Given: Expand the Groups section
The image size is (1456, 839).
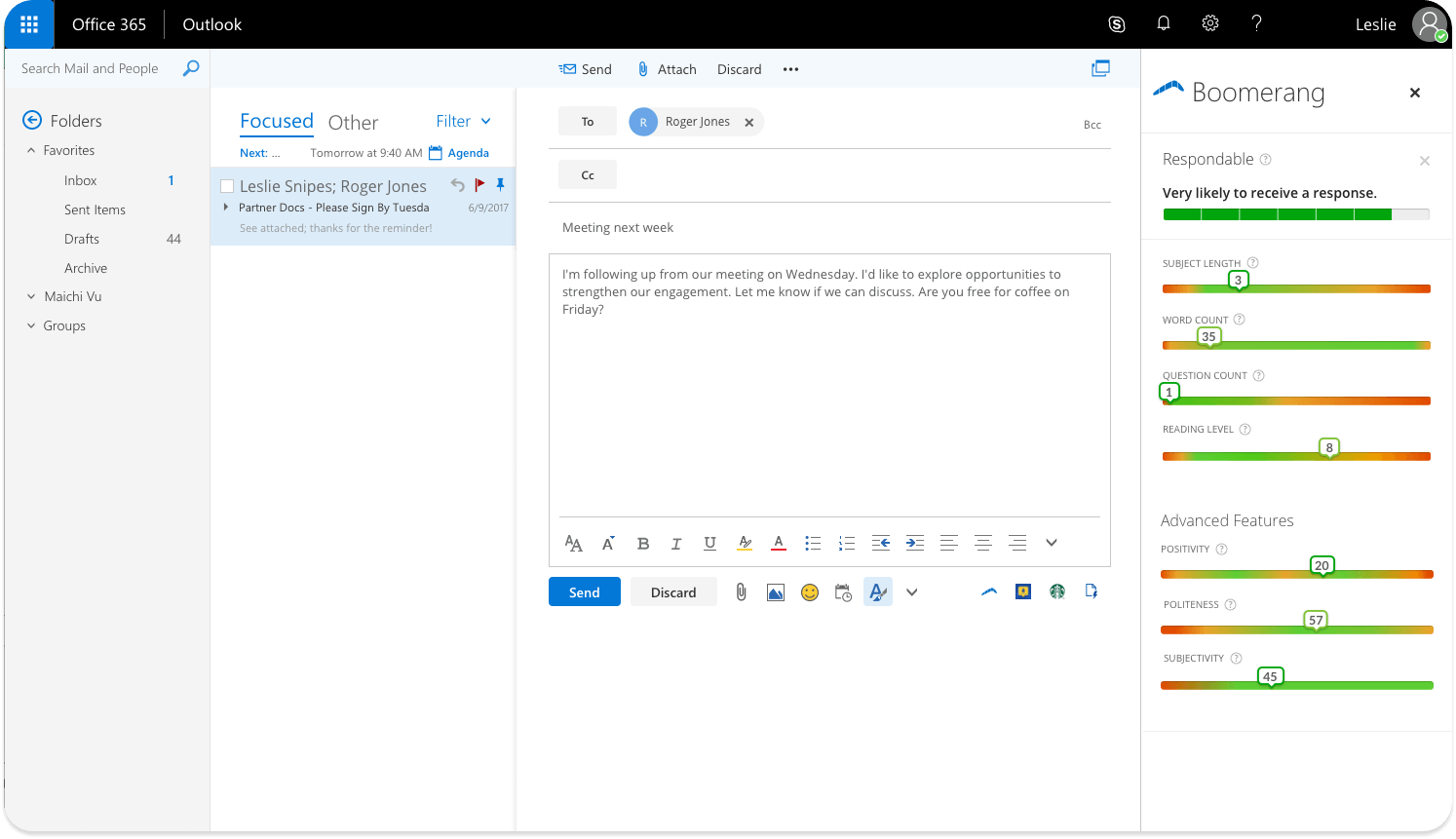Looking at the screenshot, I should click(31, 325).
